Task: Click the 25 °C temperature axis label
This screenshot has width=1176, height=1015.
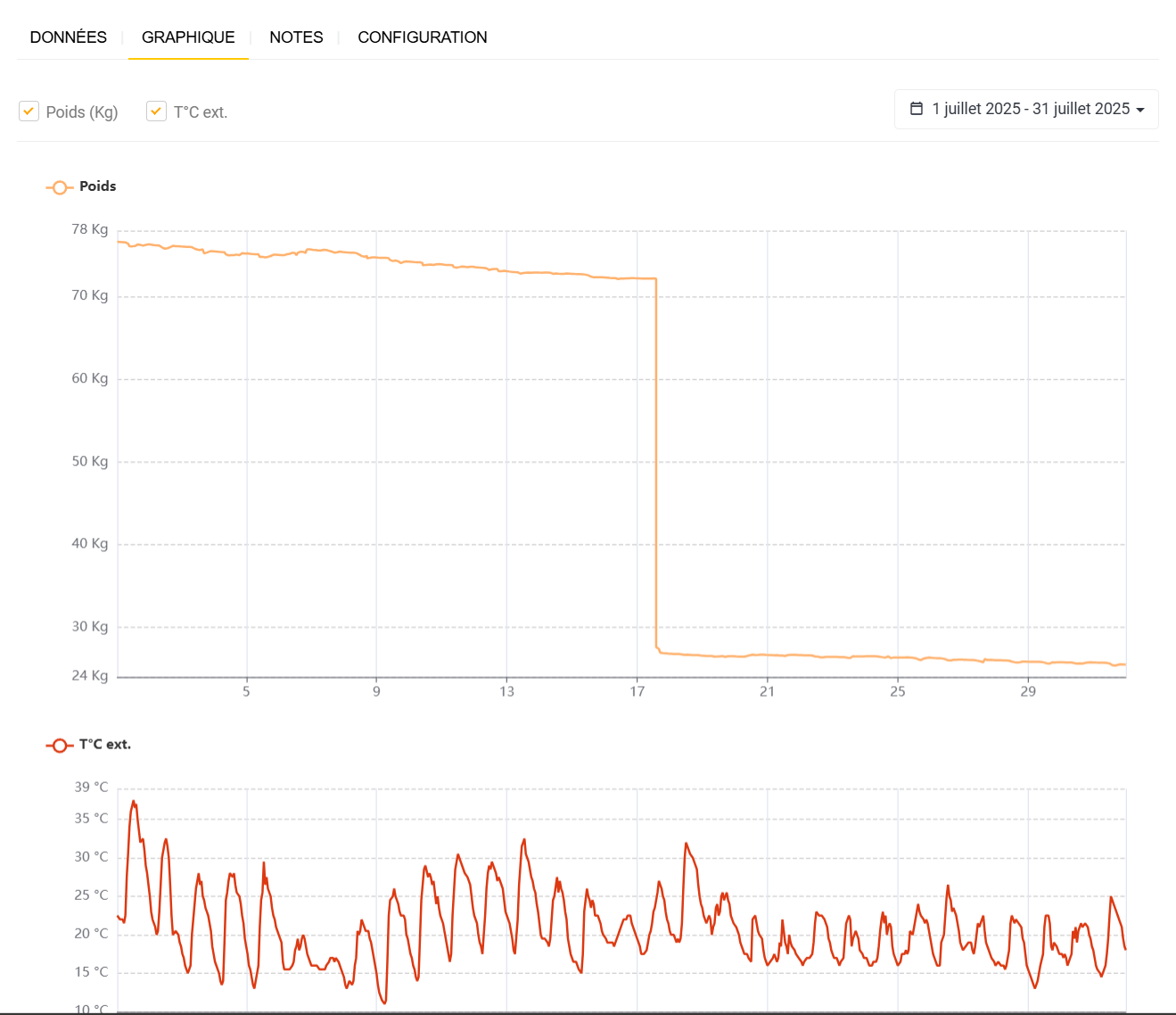Action: [91, 895]
